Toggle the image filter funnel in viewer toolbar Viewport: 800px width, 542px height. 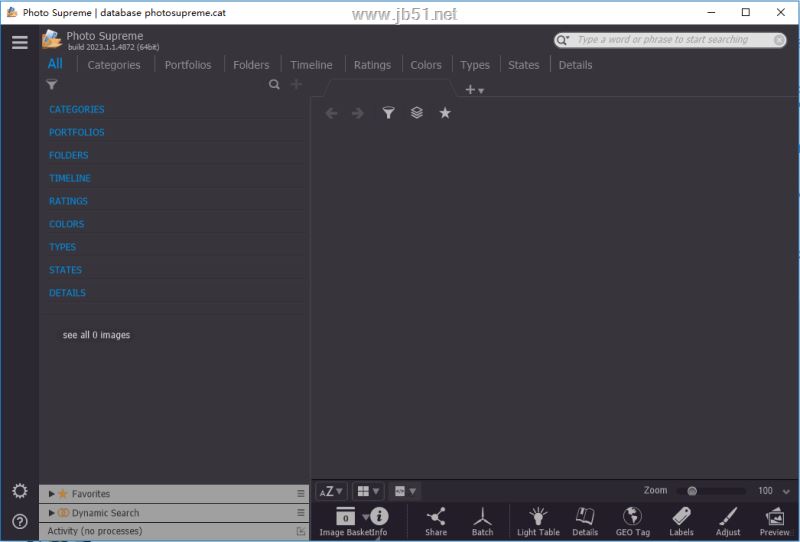[388, 113]
